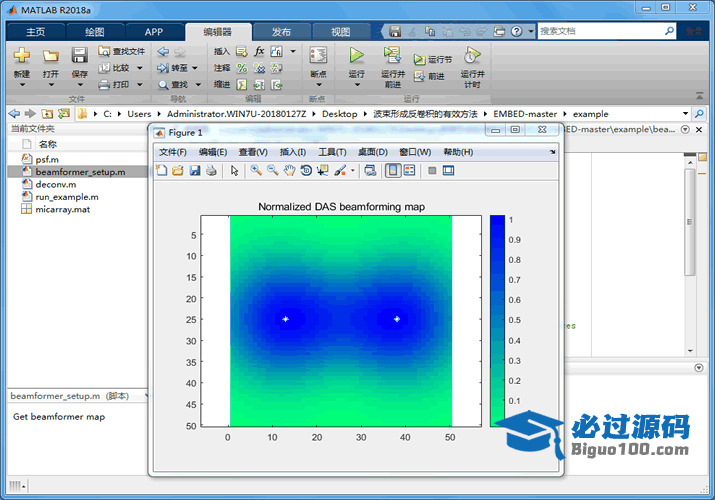Toggle the Edit Plot arrow tool
Screen dimensions: 715x500
pyautogui.click(x=234, y=170)
